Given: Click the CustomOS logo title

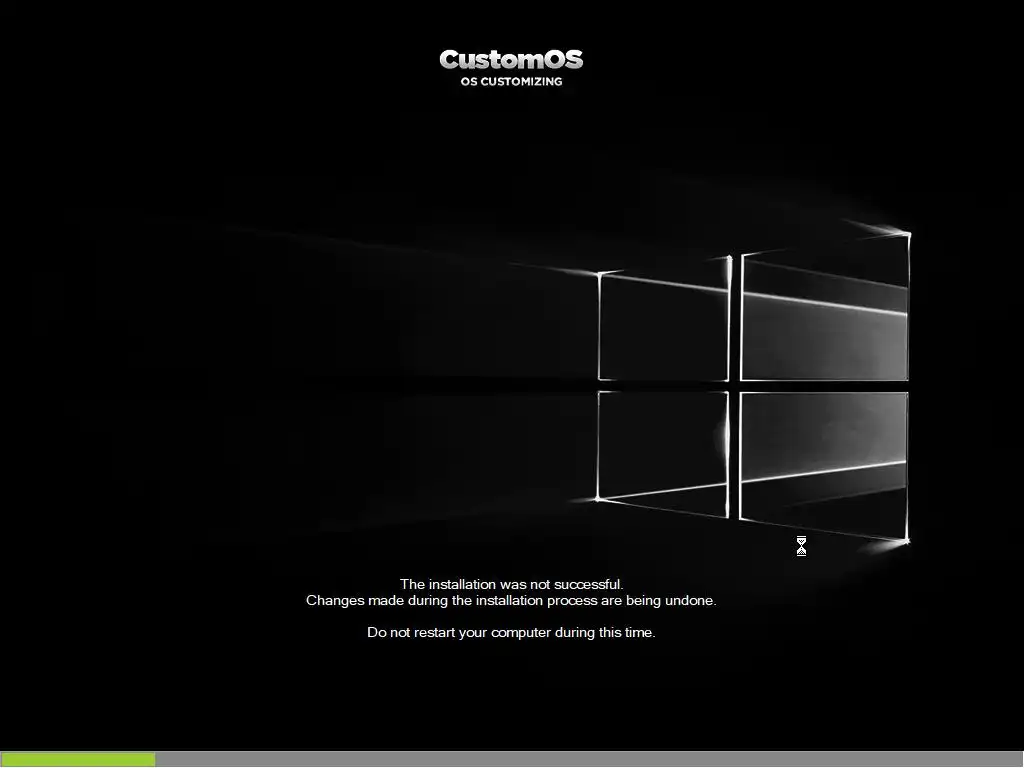Looking at the screenshot, I should pyautogui.click(x=511, y=59).
